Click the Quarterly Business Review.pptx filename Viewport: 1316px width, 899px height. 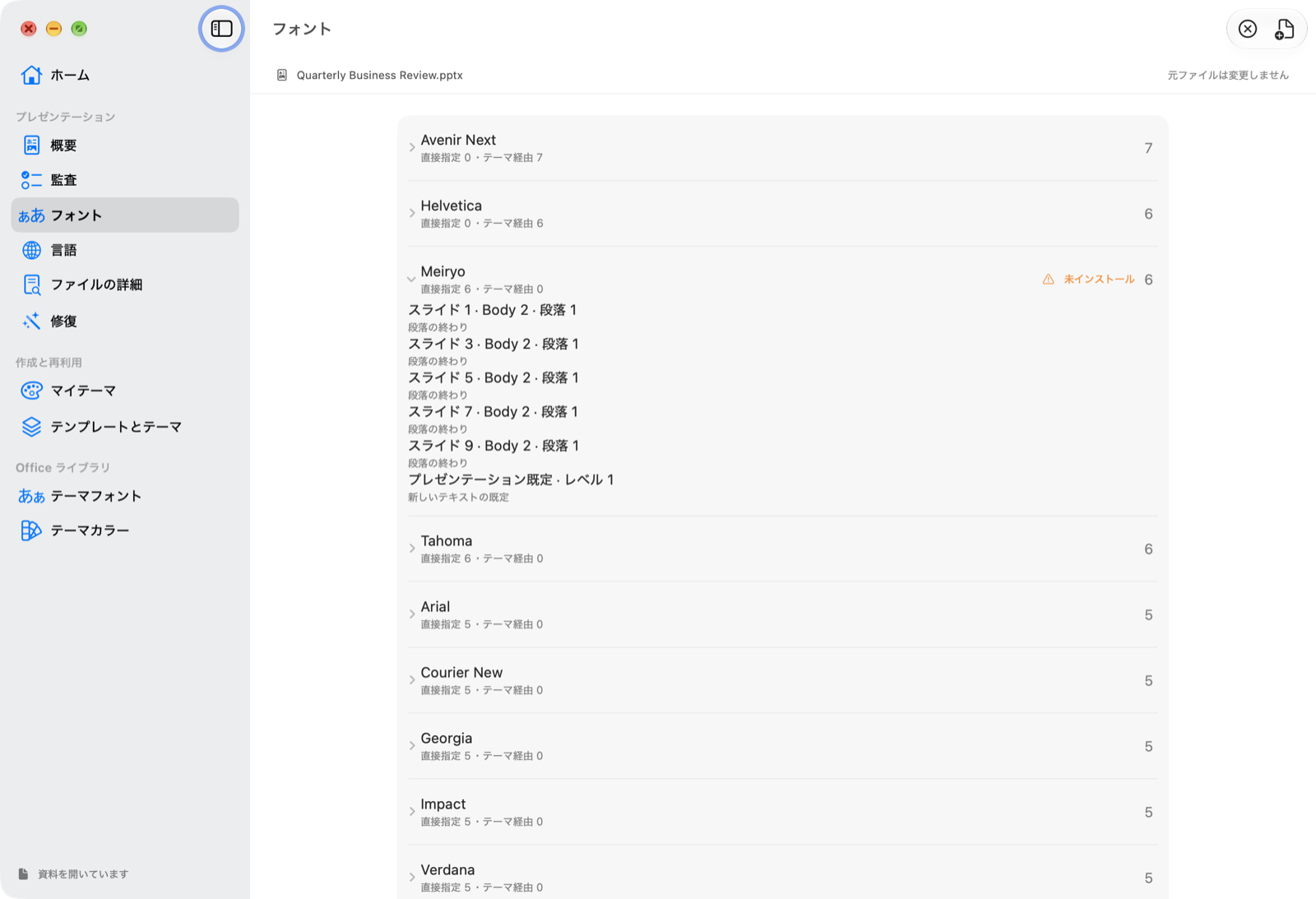pos(380,75)
